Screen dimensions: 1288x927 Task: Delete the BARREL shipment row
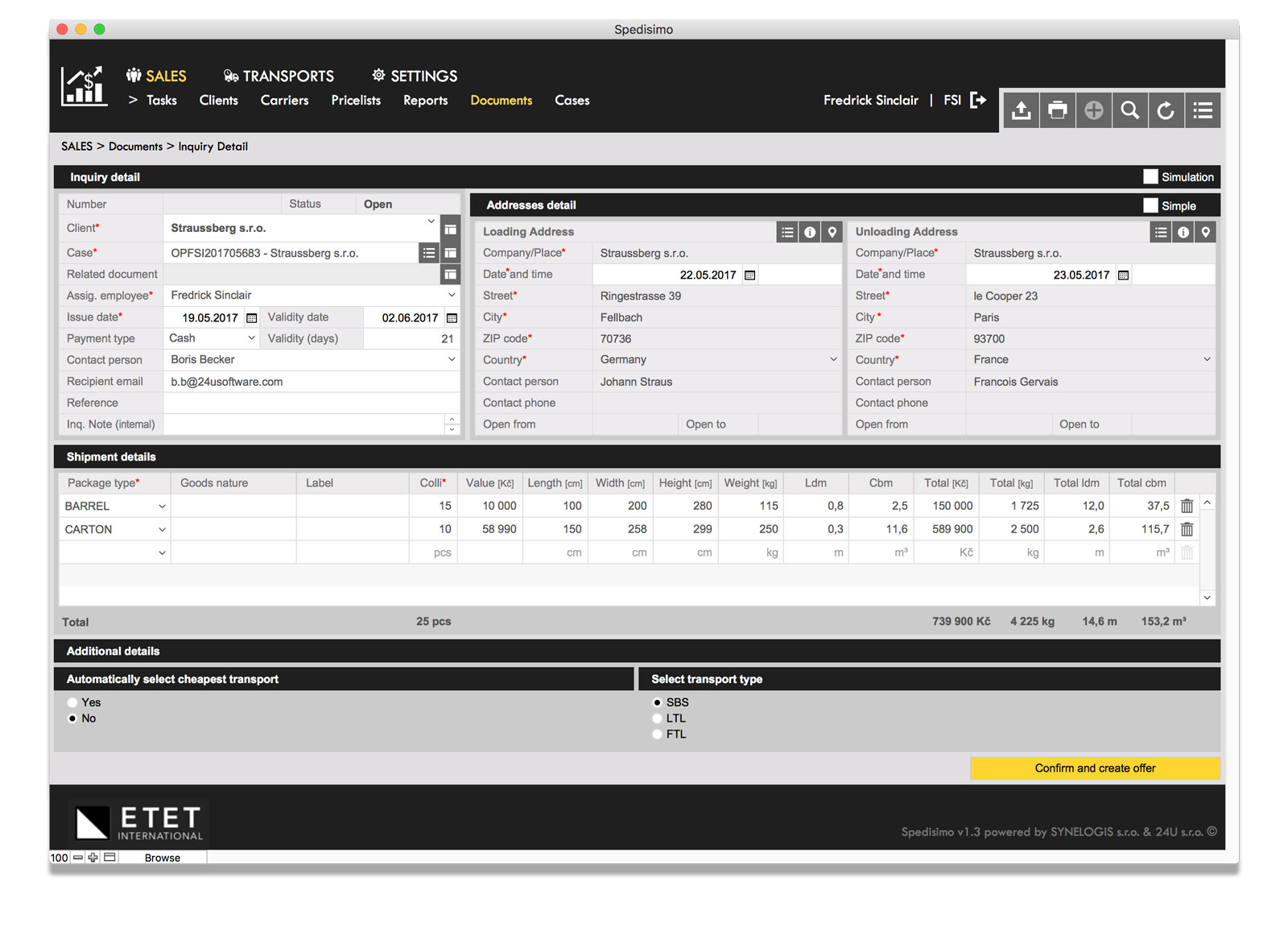point(1187,506)
